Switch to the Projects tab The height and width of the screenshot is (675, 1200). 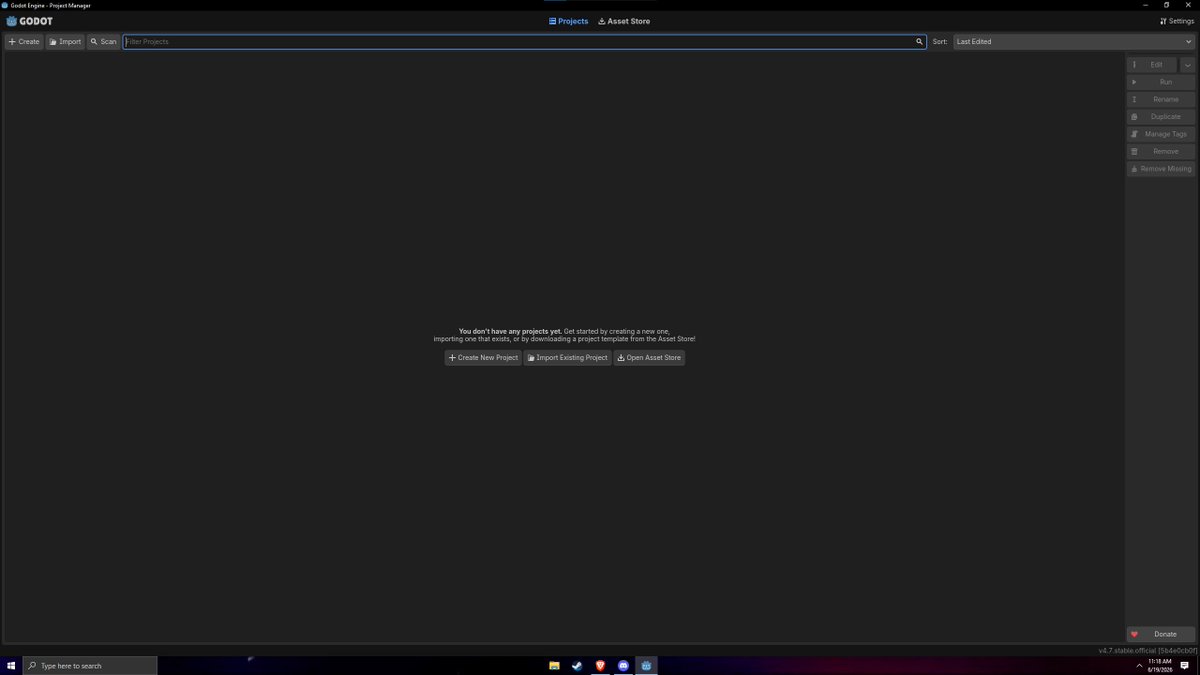[x=569, y=21]
